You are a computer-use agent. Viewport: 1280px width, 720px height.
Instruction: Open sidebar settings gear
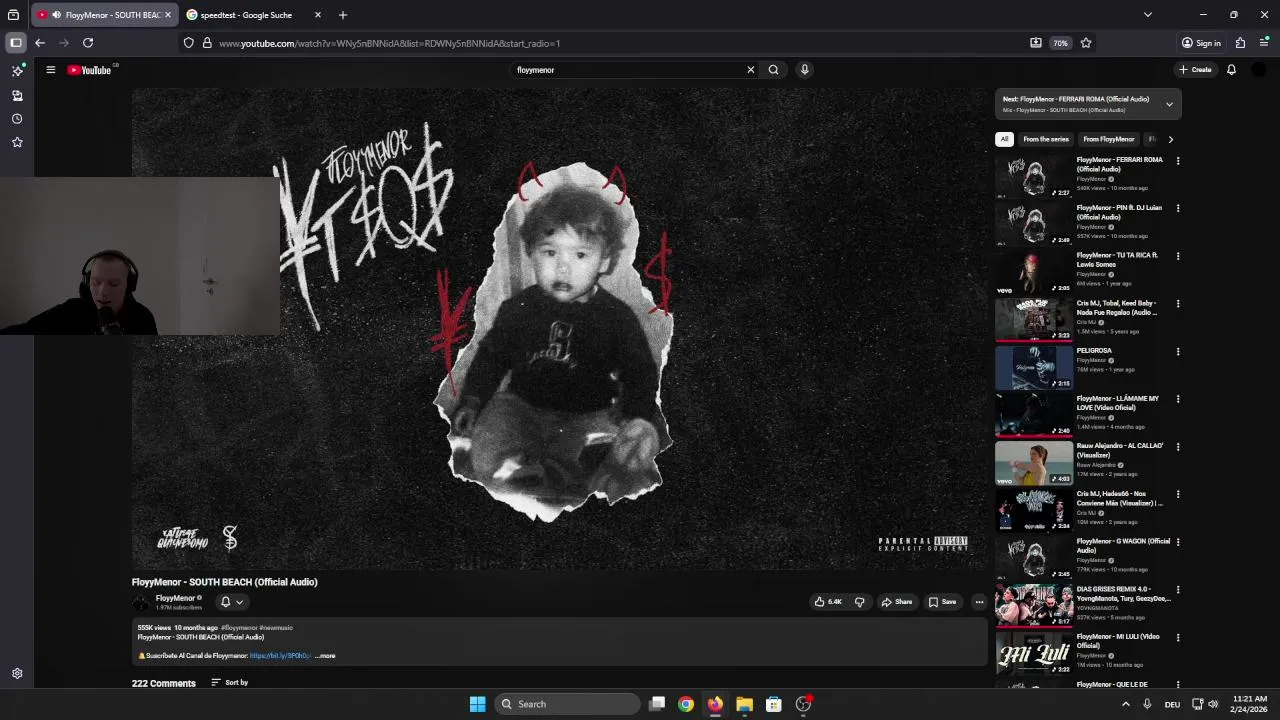pos(17,674)
